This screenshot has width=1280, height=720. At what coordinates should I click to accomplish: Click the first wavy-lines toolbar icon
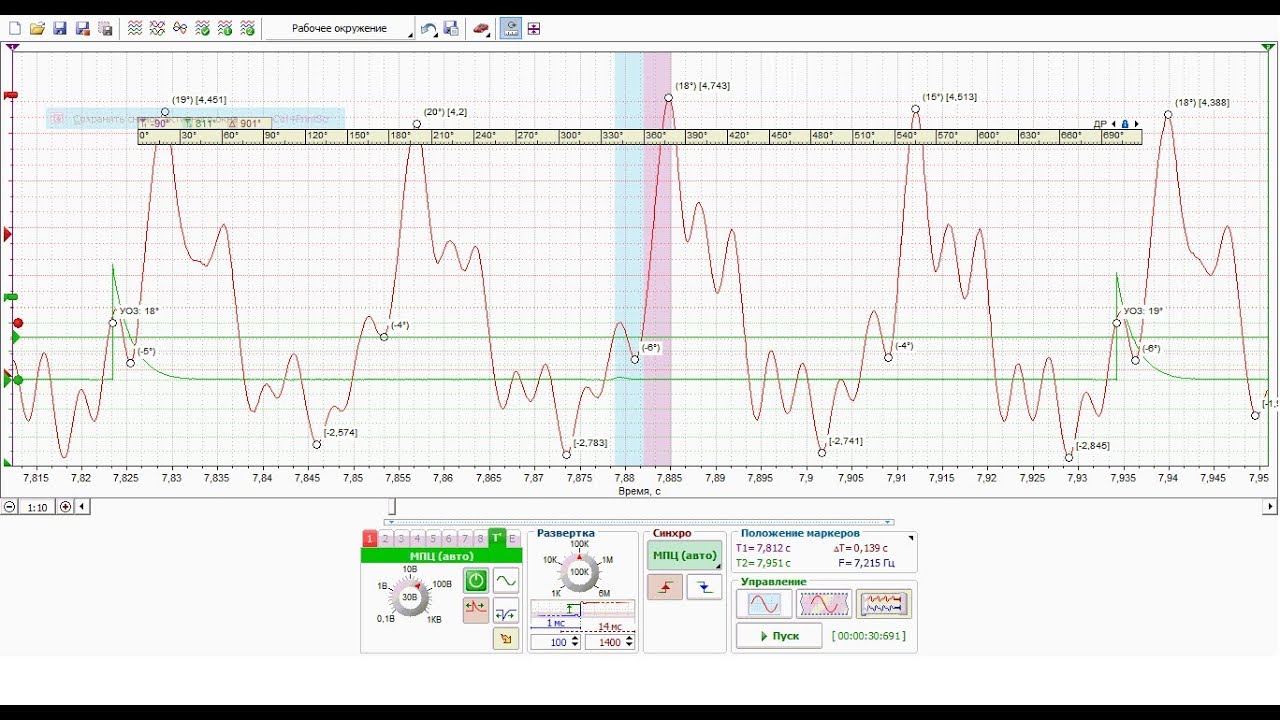pos(135,29)
